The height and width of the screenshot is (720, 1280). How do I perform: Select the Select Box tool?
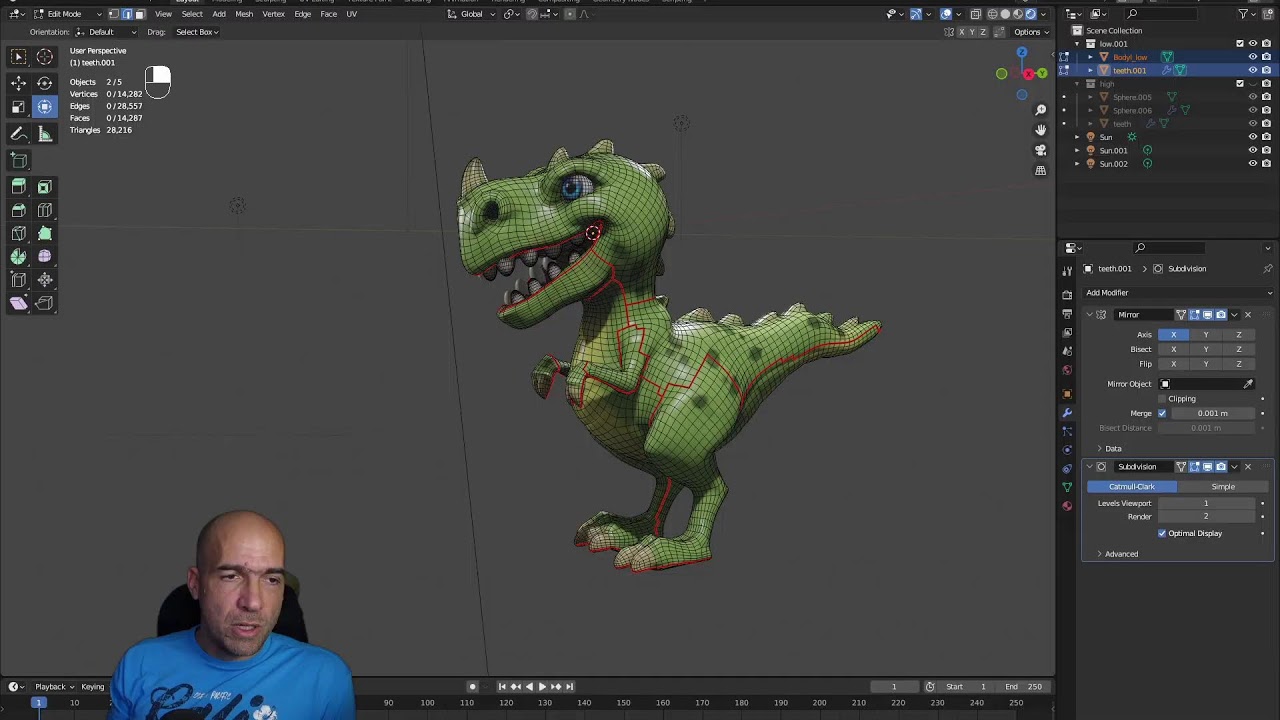[18, 58]
